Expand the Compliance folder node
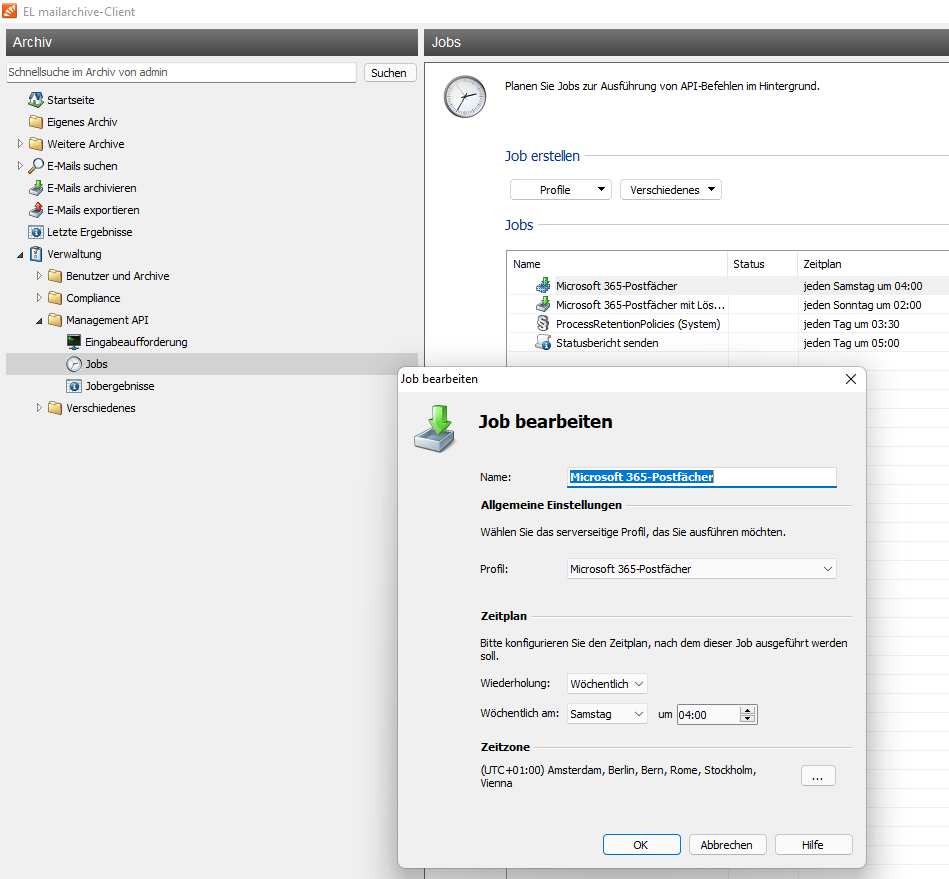 point(40,298)
